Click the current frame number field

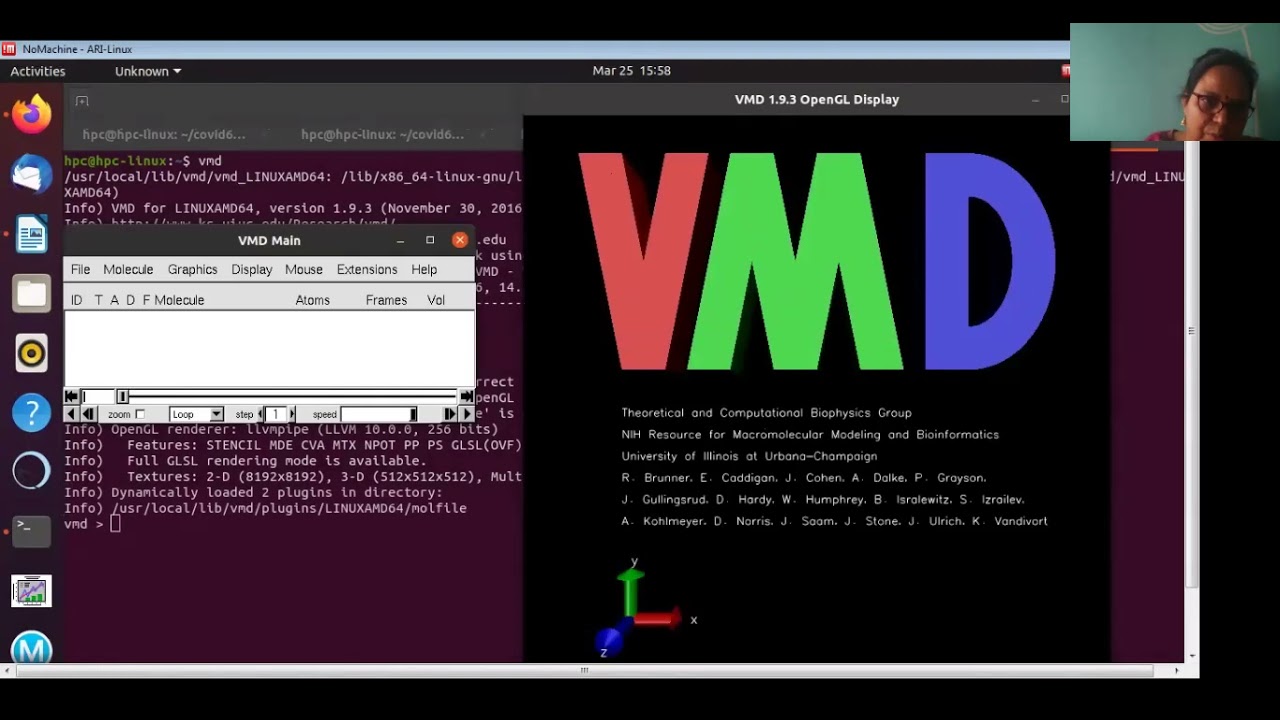click(98, 396)
